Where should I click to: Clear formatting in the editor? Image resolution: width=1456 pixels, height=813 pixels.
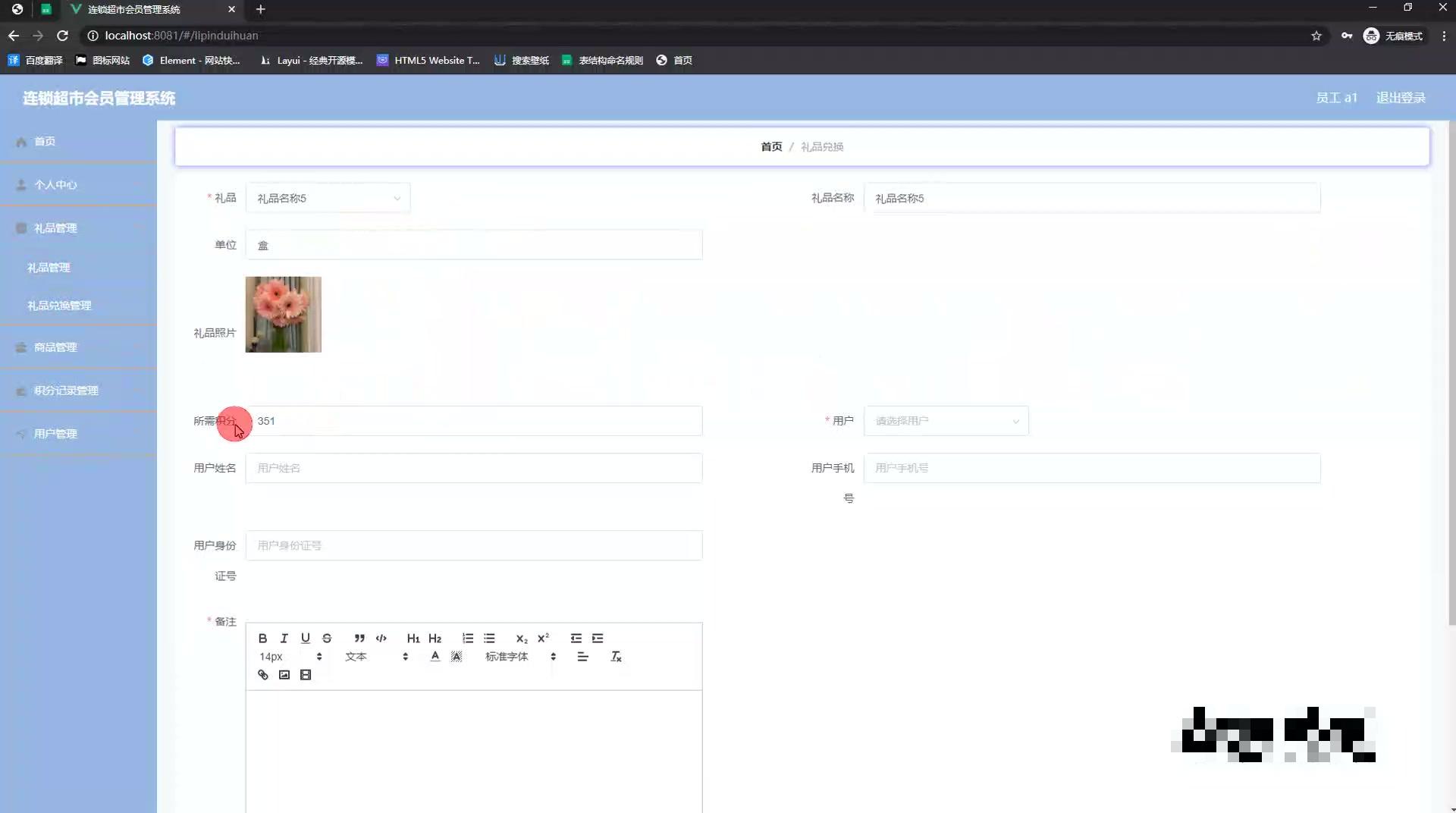coord(616,656)
